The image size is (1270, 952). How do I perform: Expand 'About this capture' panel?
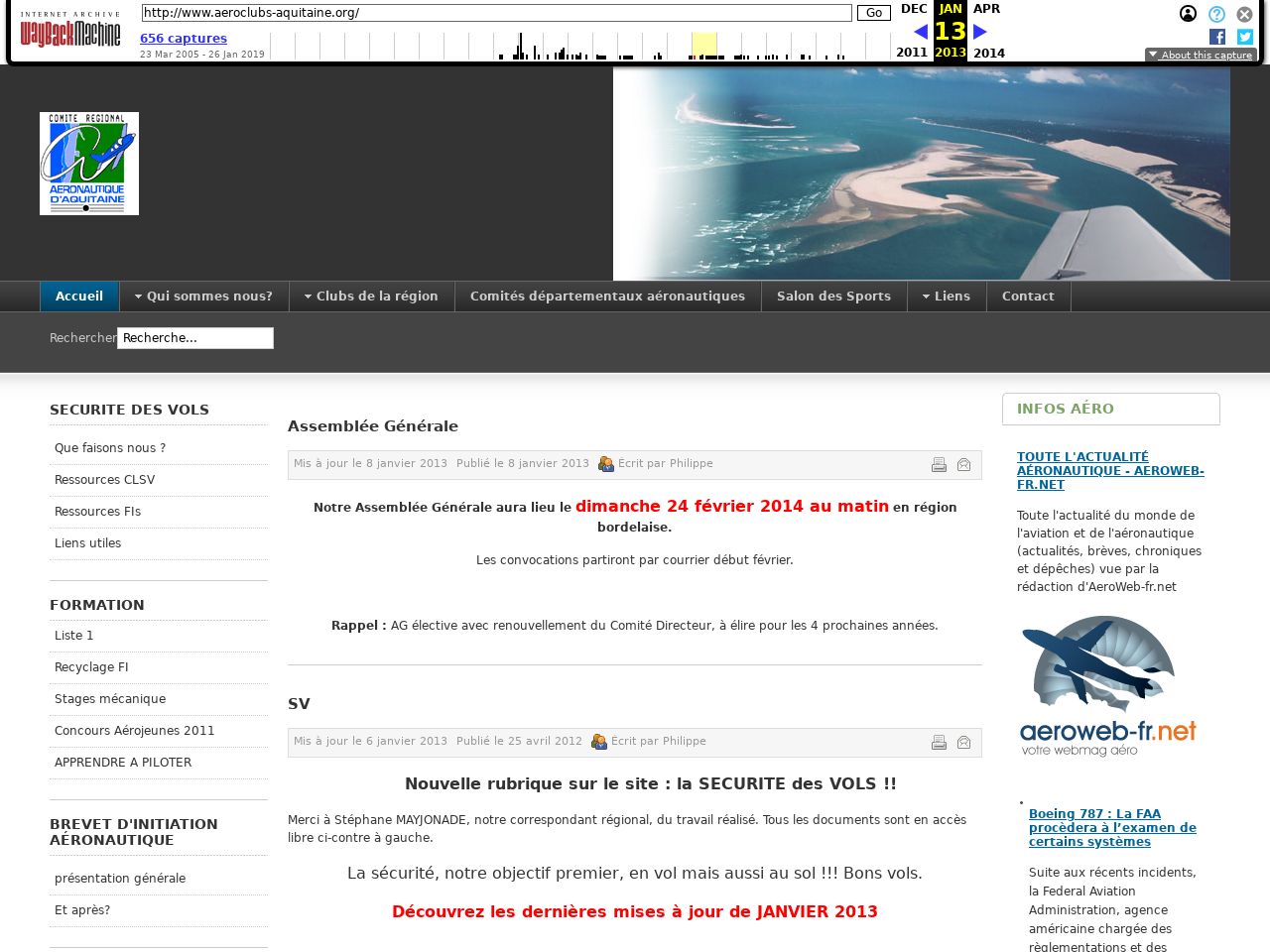pos(1201,56)
